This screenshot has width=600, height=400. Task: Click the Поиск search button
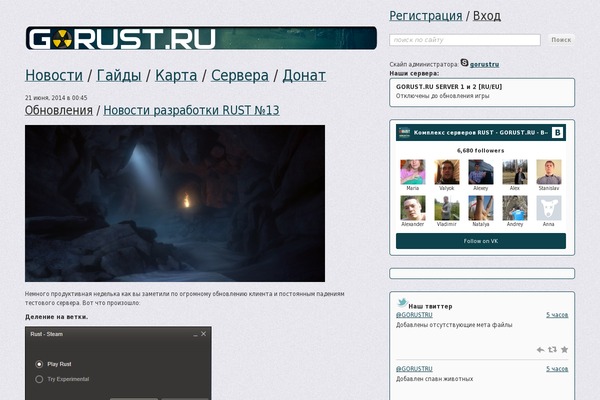pos(561,40)
